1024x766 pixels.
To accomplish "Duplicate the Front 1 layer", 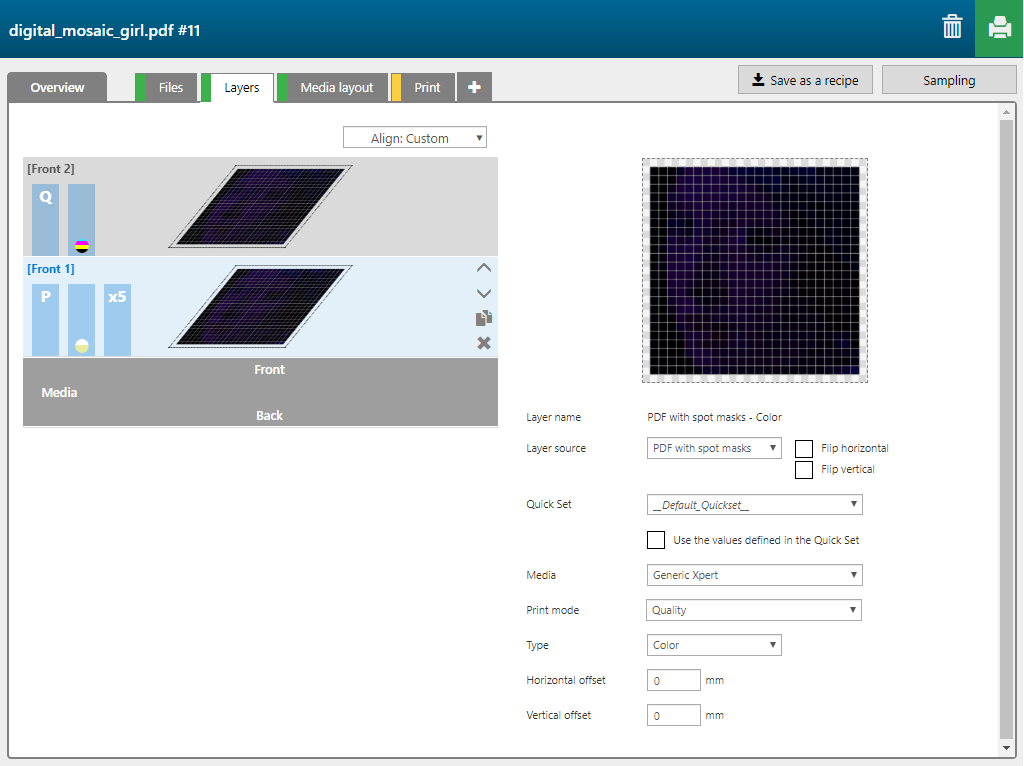I will pyautogui.click(x=484, y=318).
